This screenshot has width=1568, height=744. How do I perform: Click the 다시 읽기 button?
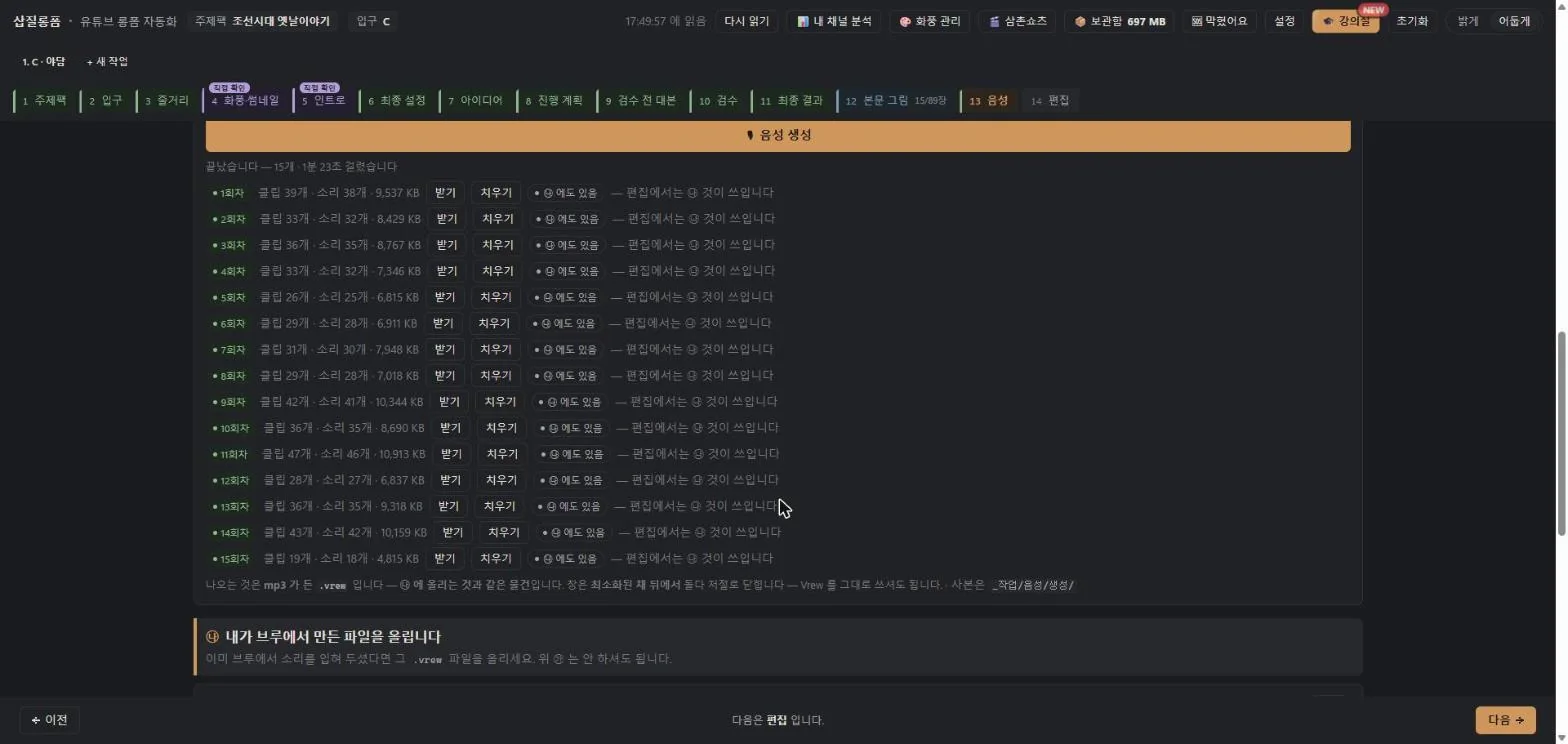746,21
